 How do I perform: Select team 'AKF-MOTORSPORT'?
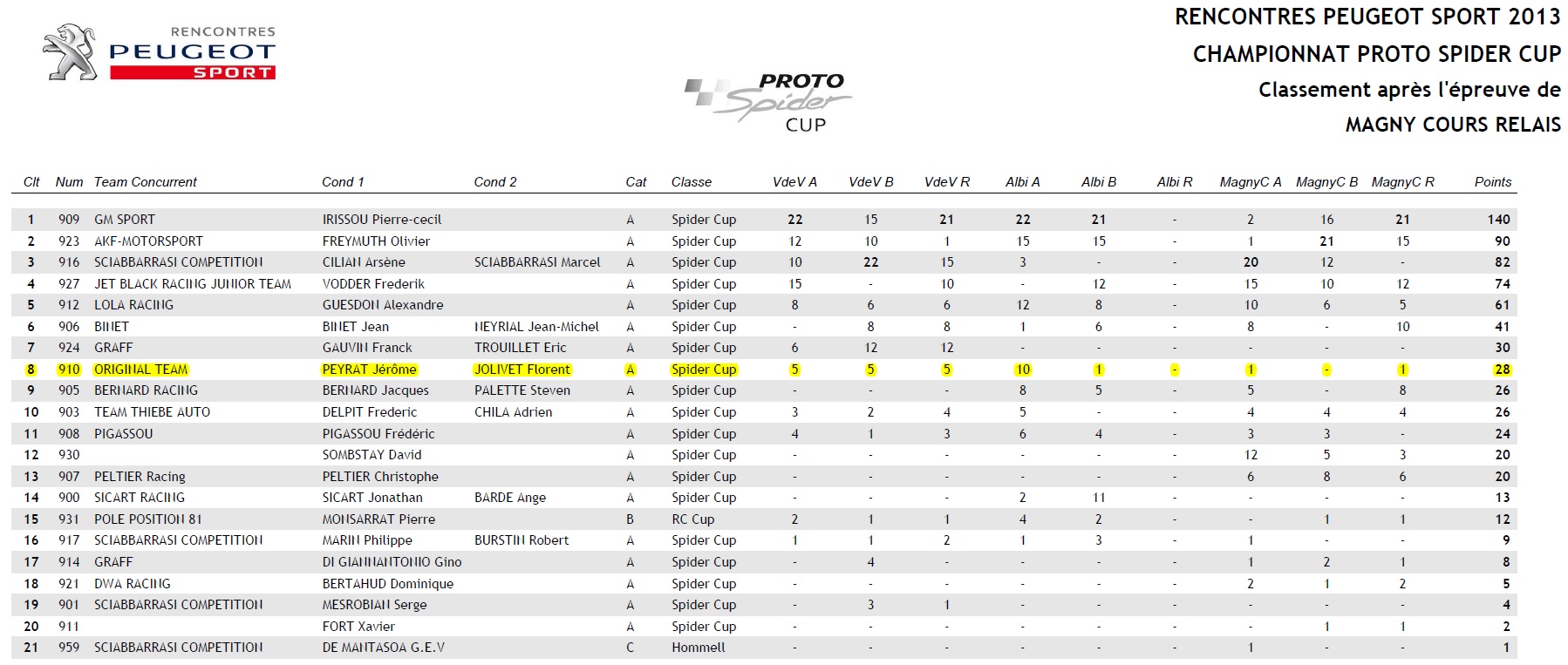[x=148, y=241]
